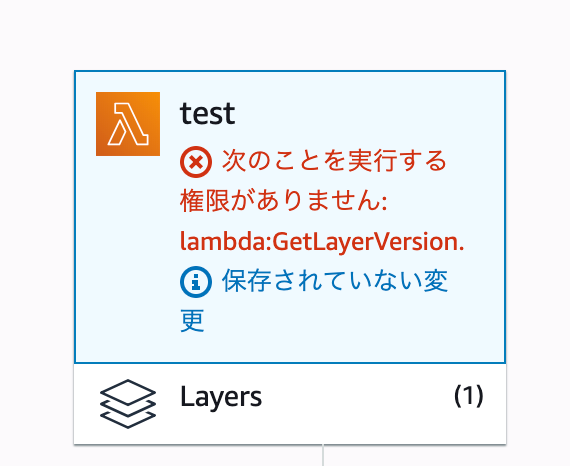Click the blue info circle icon
Image resolution: width=570 pixels, height=466 pixels.
coord(196,282)
